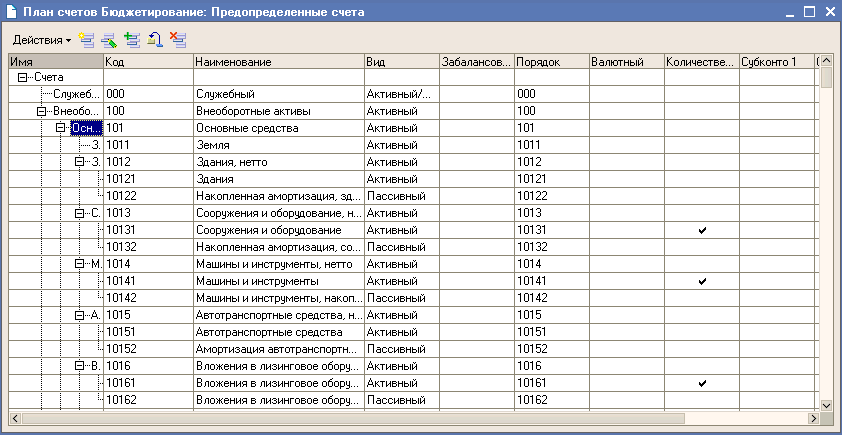Select the Порядок cell with value 1014

(x=552, y=264)
